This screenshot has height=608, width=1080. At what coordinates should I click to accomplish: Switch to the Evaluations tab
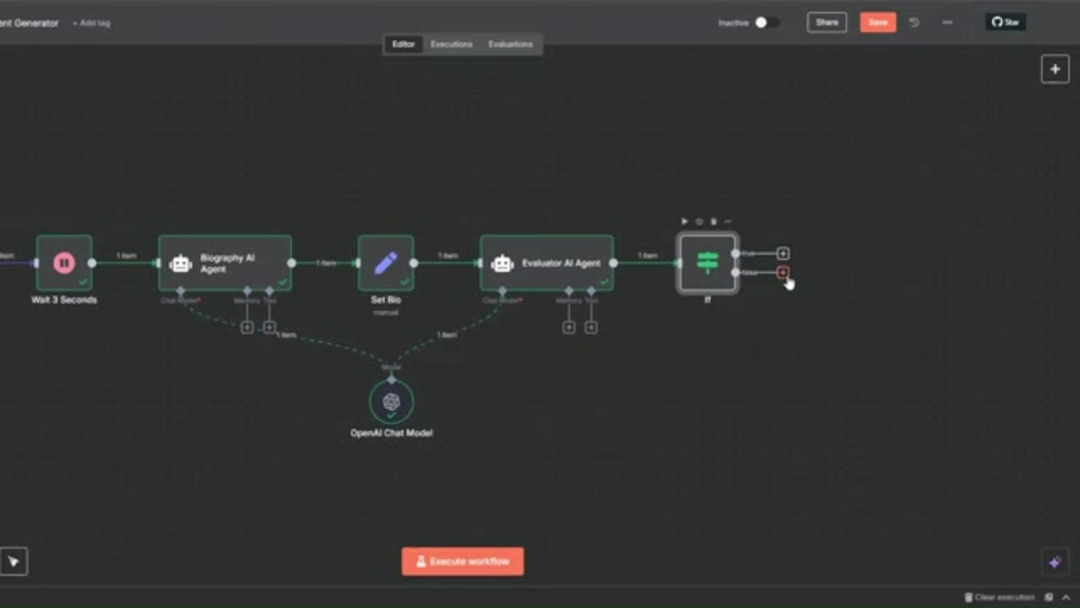(x=510, y=44)
